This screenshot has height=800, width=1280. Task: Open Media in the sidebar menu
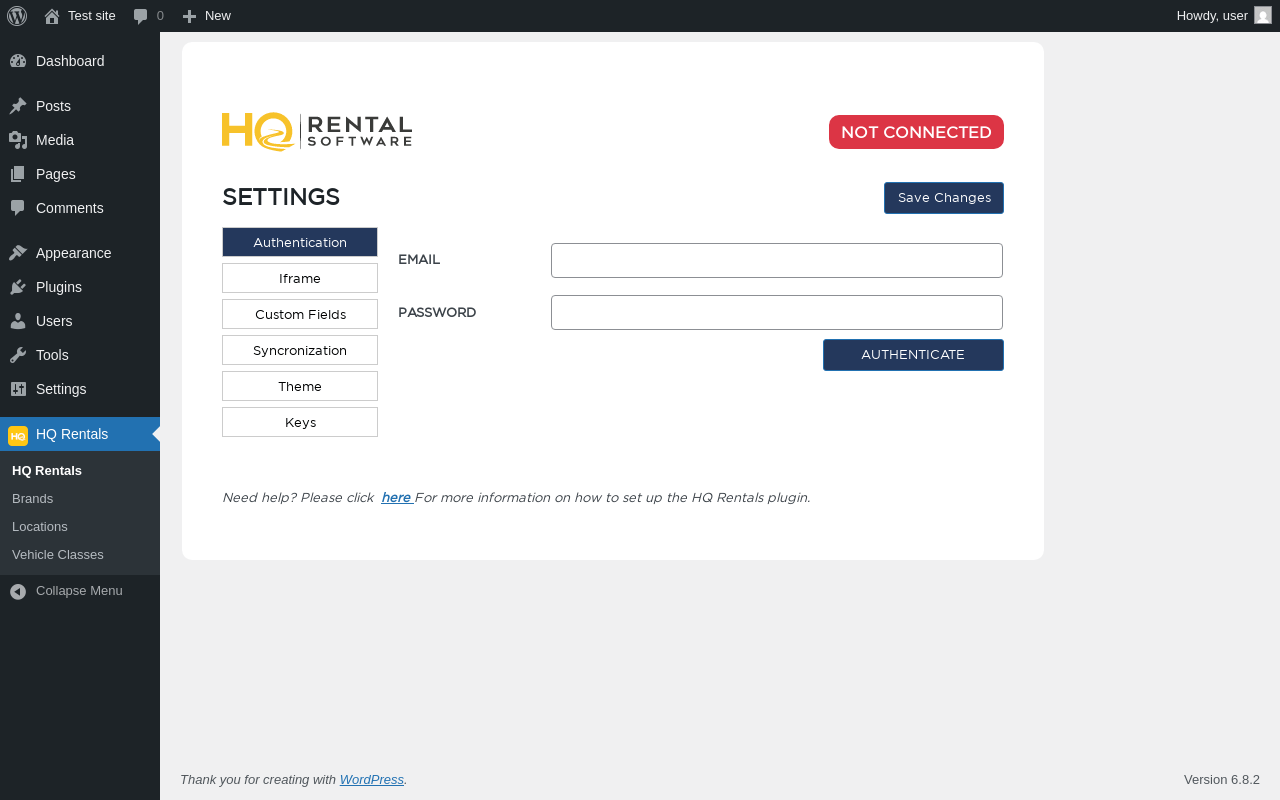click(80, 140)
